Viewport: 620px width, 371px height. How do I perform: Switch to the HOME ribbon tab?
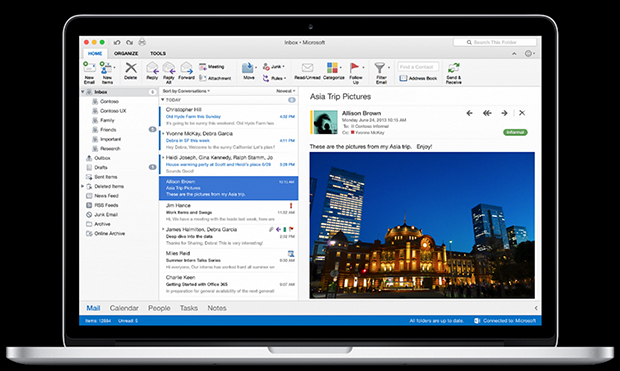95,53
